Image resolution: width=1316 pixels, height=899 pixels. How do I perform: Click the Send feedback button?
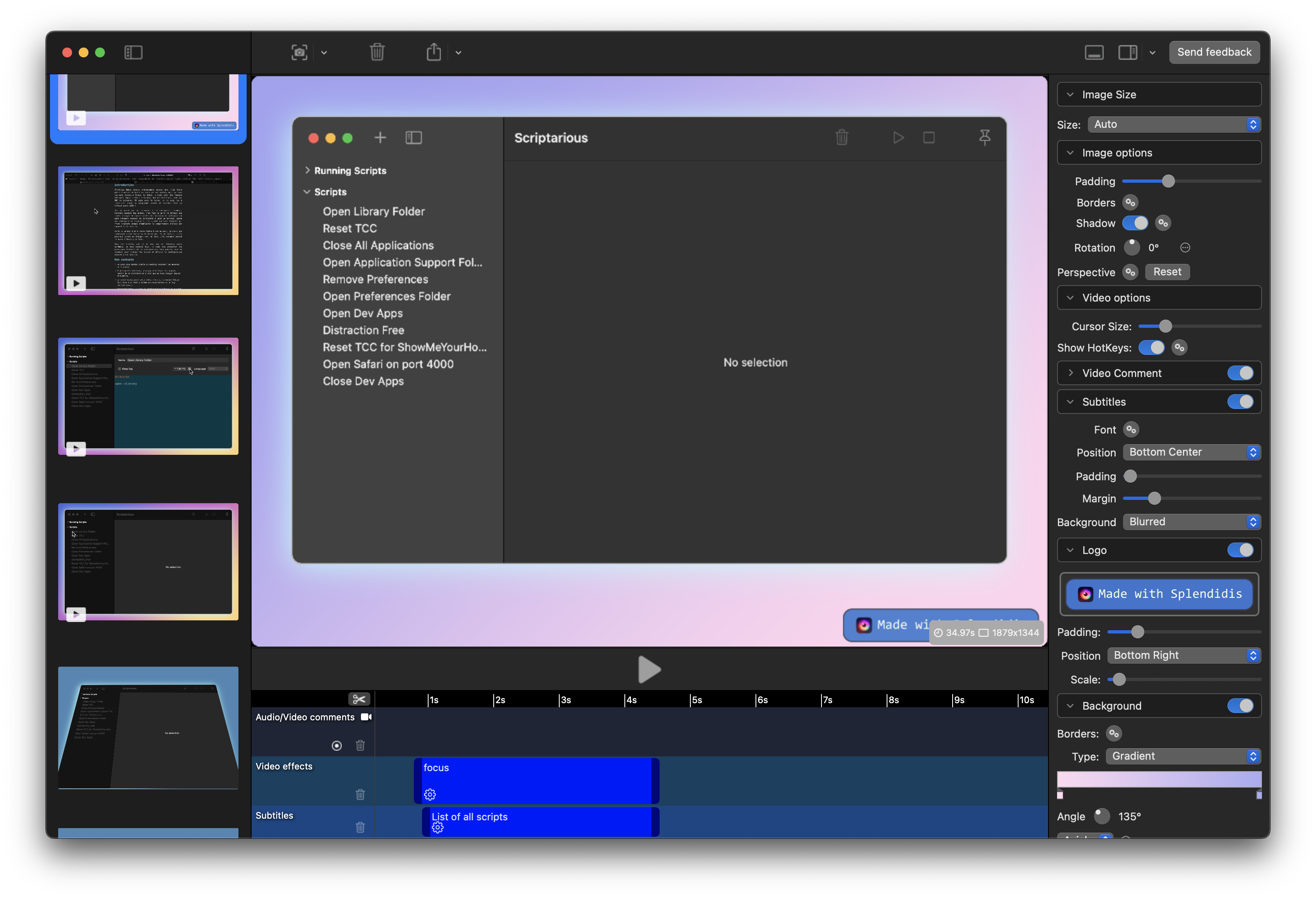click(x=1214, y=52)
